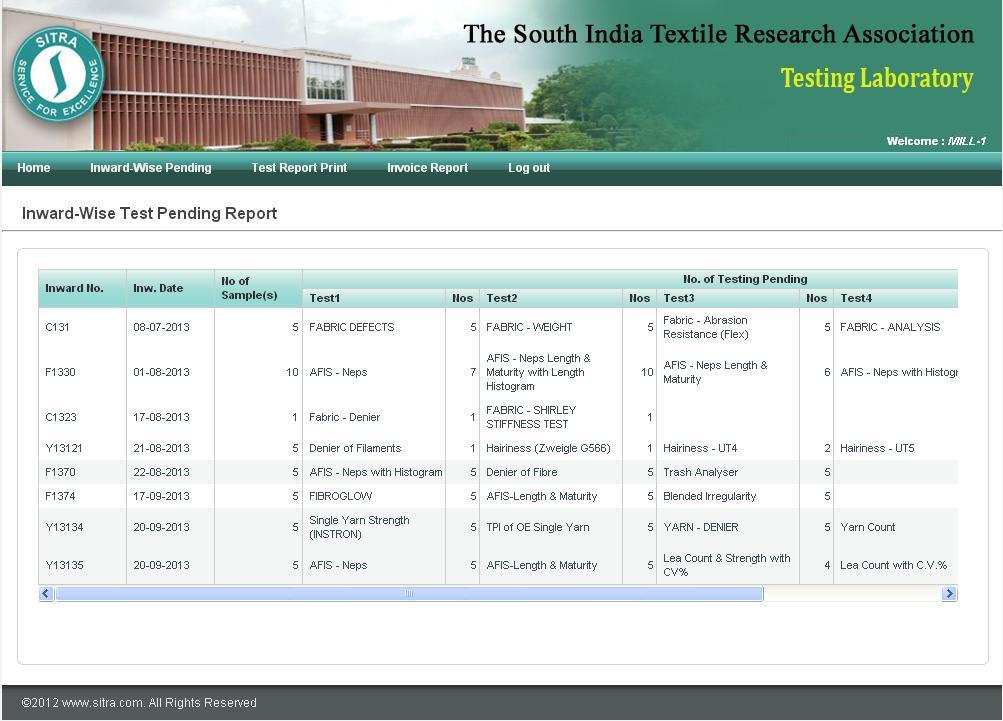This screenshot has height=721, width=1003.
Task: Click the horizontal scrollbar thumb
Action: pyautogui.click(x=409, y=594)
